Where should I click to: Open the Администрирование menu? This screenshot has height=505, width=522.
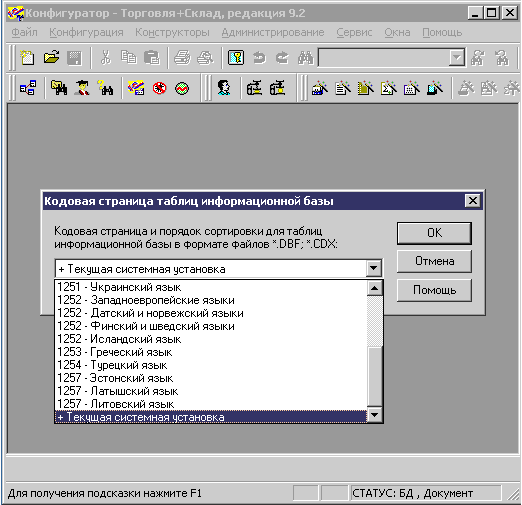coord(273,32)
